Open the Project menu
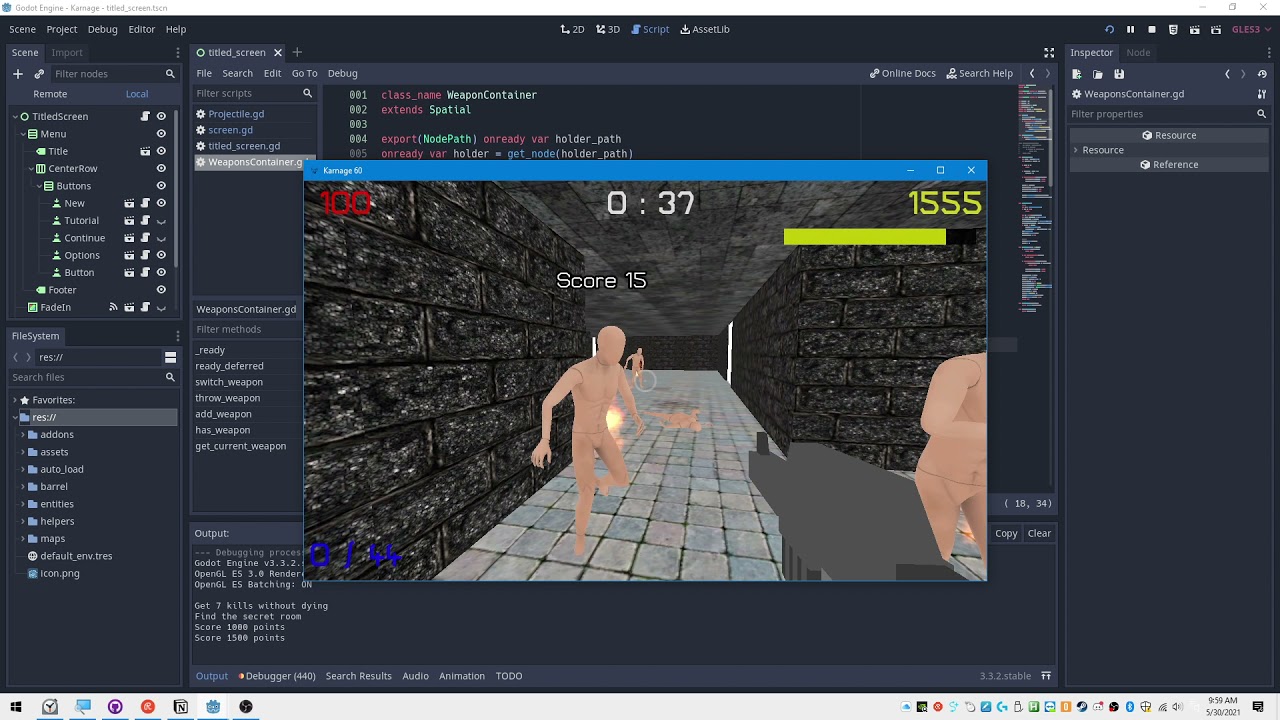The width and height of the screenshot is (1280, 720). [x=61, y=29]
